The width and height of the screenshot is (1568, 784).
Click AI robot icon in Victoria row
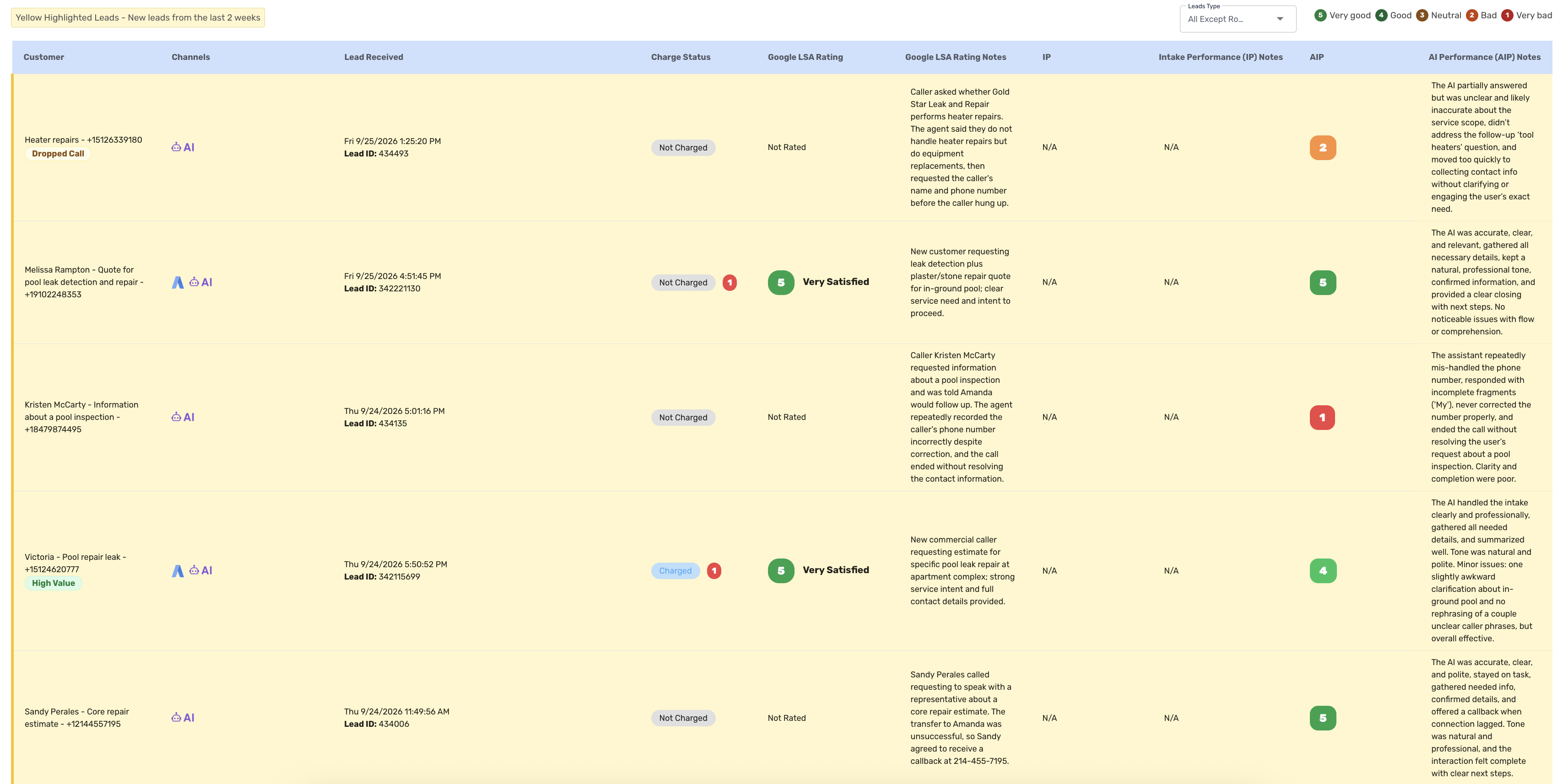coord(200,570)
